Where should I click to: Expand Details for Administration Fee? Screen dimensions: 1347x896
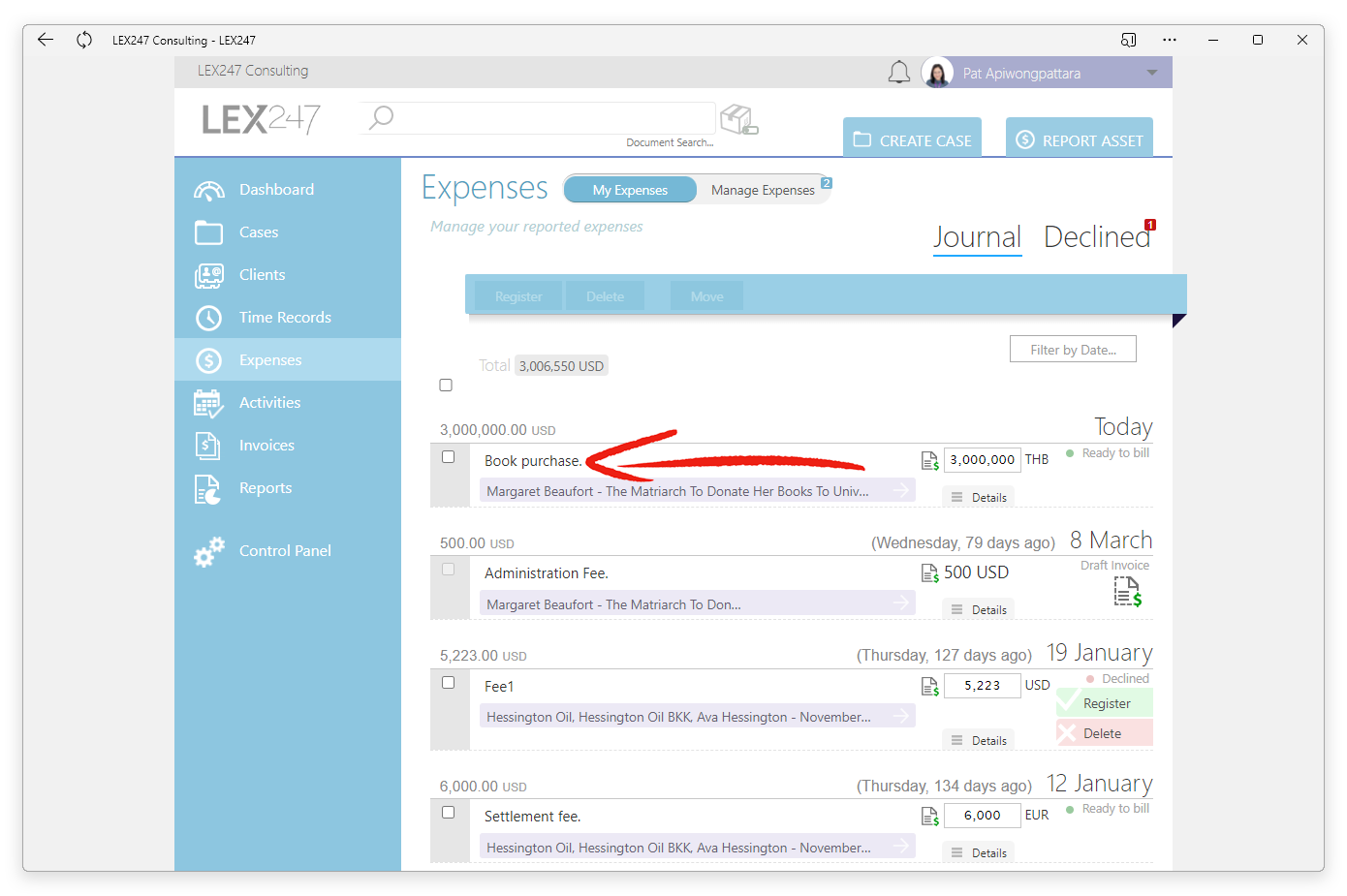point(979,609)
